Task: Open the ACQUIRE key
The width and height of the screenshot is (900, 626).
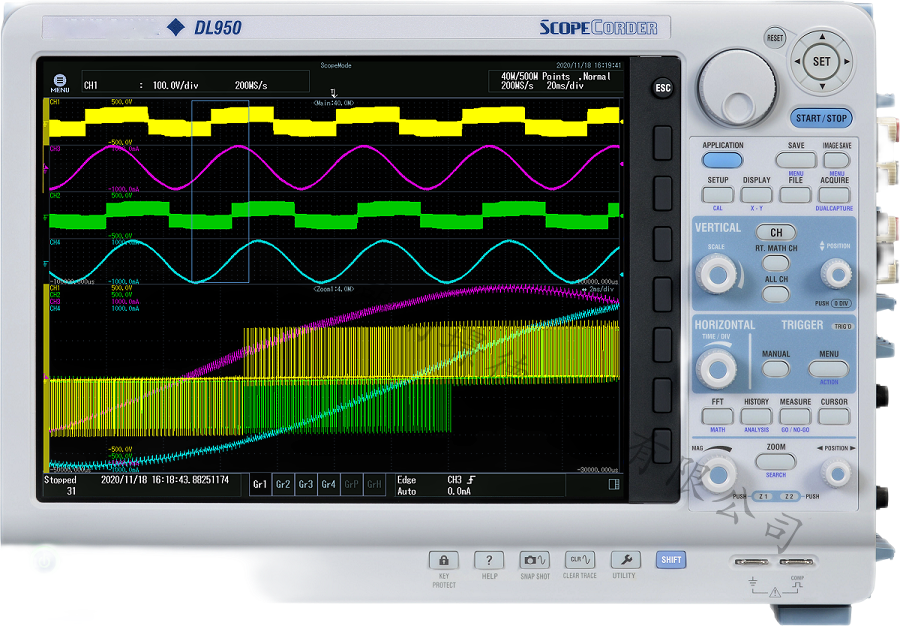Action: 835,195
